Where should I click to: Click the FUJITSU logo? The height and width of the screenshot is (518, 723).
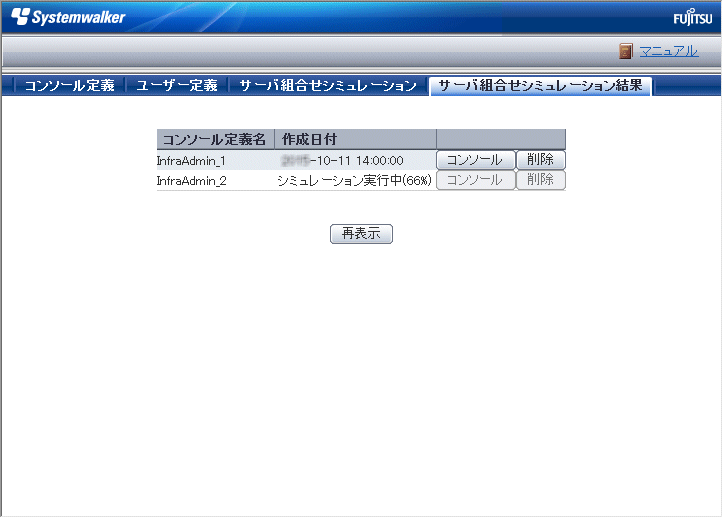(x=693, y=18)
